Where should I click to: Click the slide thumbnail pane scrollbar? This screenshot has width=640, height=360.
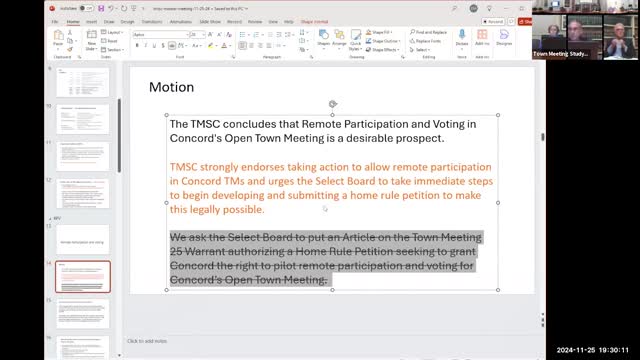[119, 135]
